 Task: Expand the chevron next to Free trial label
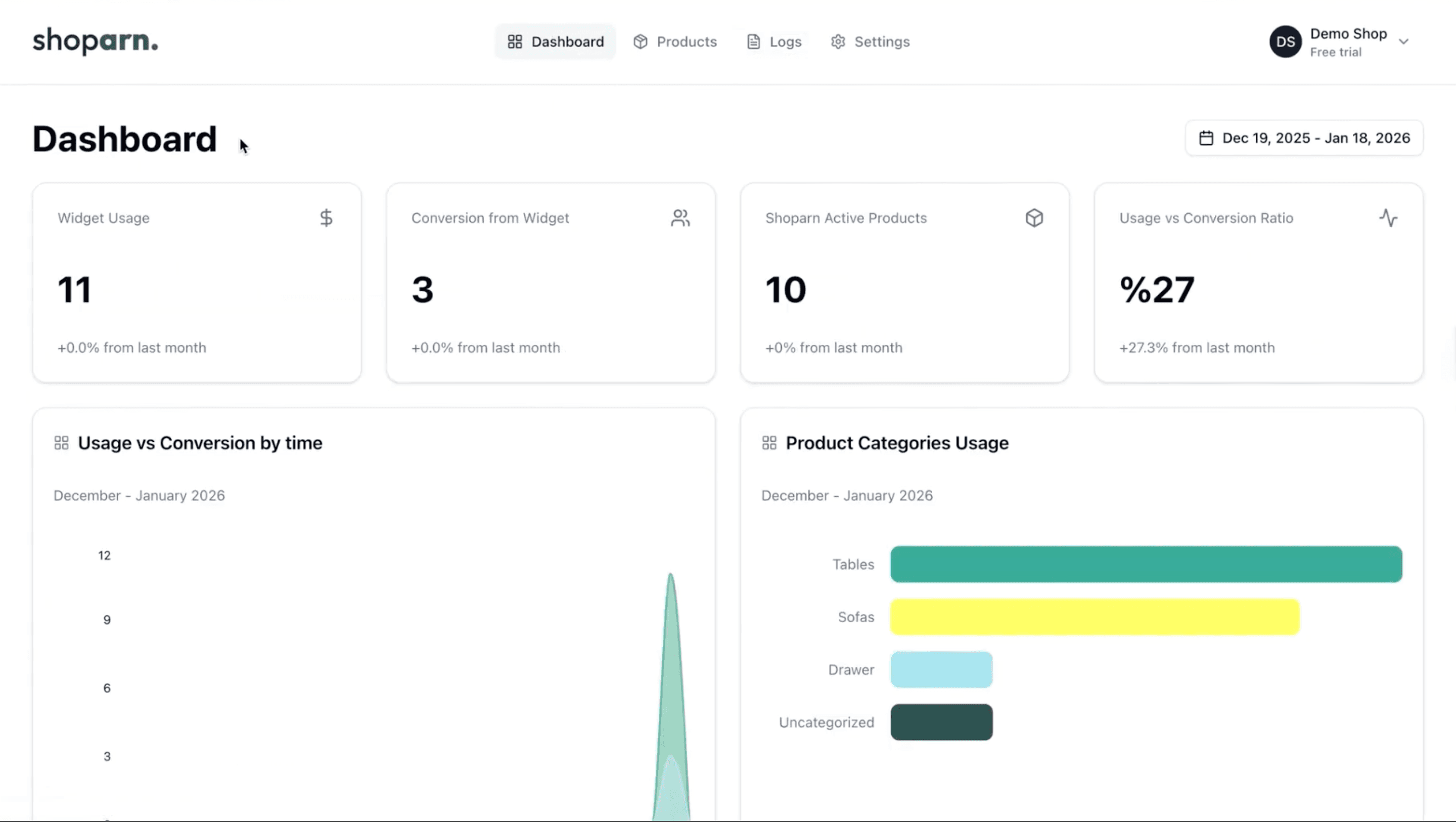point(1405,41)
